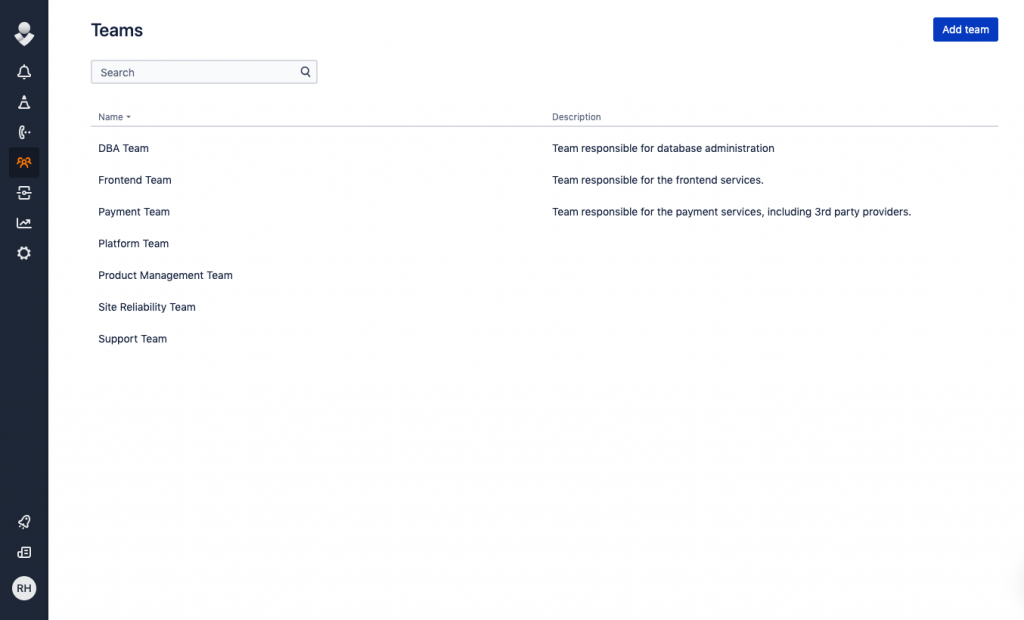Click the Add team button
Screen dimensions: 1024x620
coord(965,30)
